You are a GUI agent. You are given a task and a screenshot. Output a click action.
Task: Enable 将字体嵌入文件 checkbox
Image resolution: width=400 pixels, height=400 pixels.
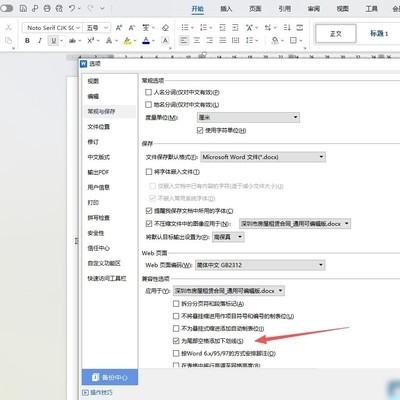click(149, 172)
